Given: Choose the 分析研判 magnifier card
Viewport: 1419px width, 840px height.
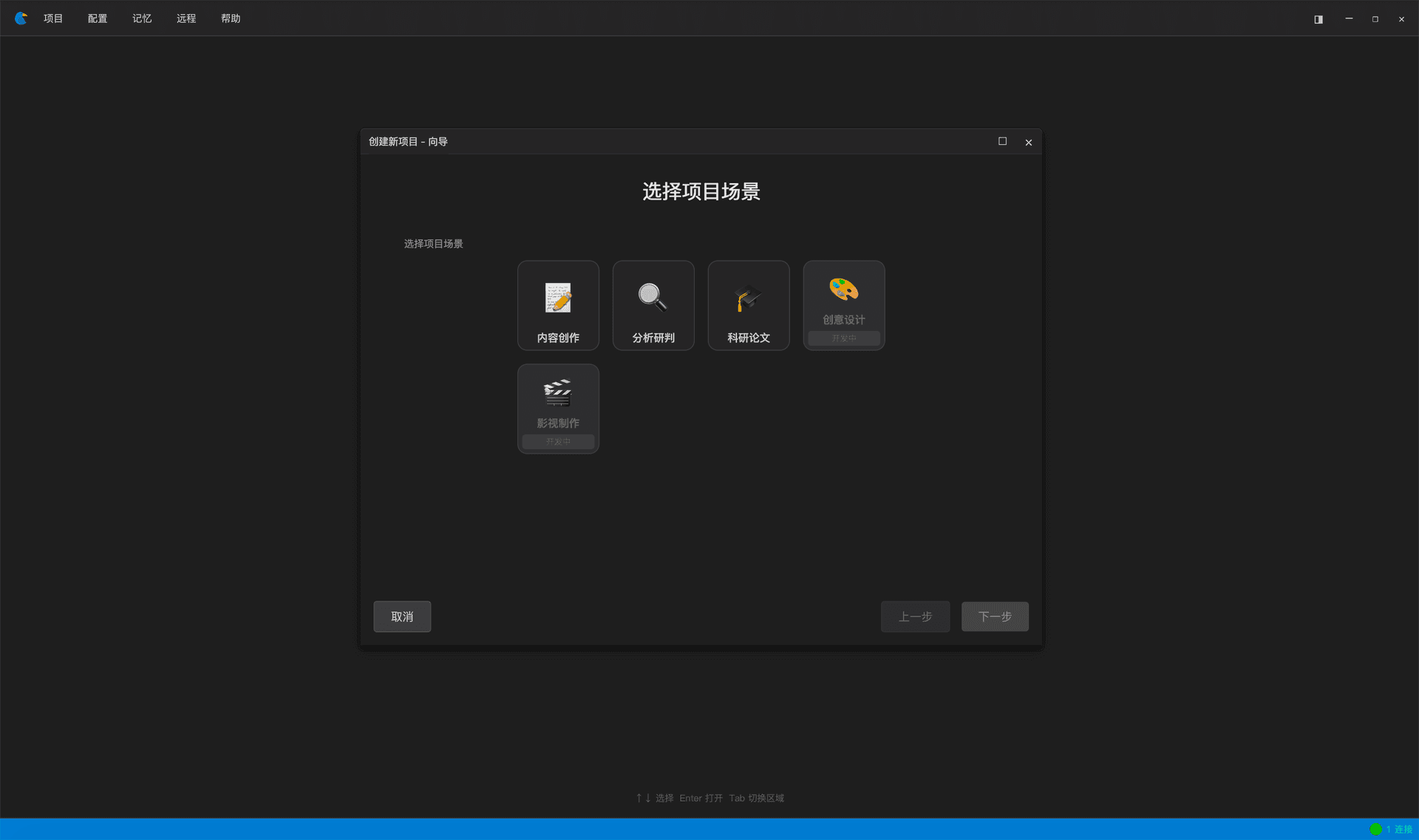Looking at the screenshot, I should [653, 305].
